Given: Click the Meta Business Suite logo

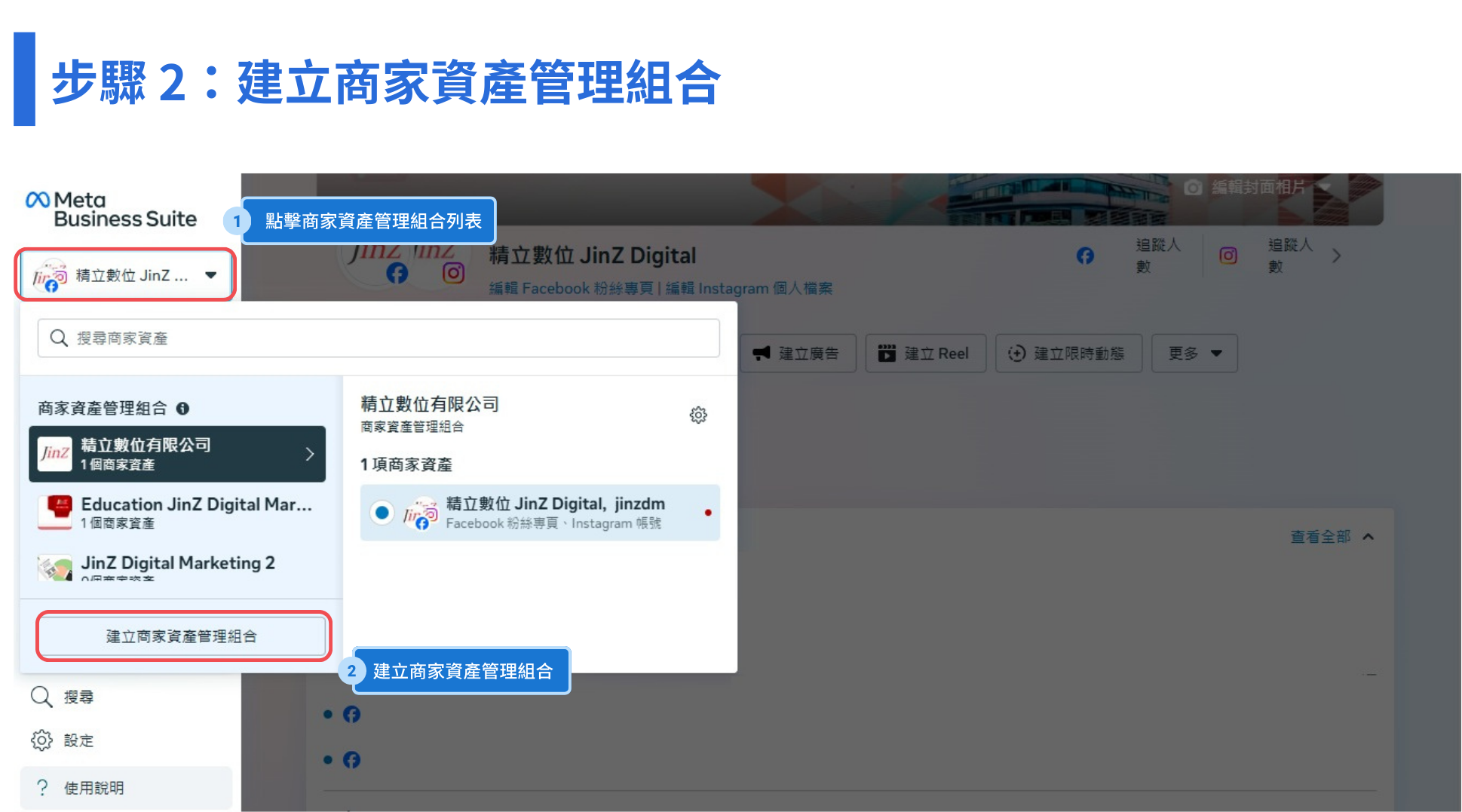Looking at the screenshot, I should [111, 210].
